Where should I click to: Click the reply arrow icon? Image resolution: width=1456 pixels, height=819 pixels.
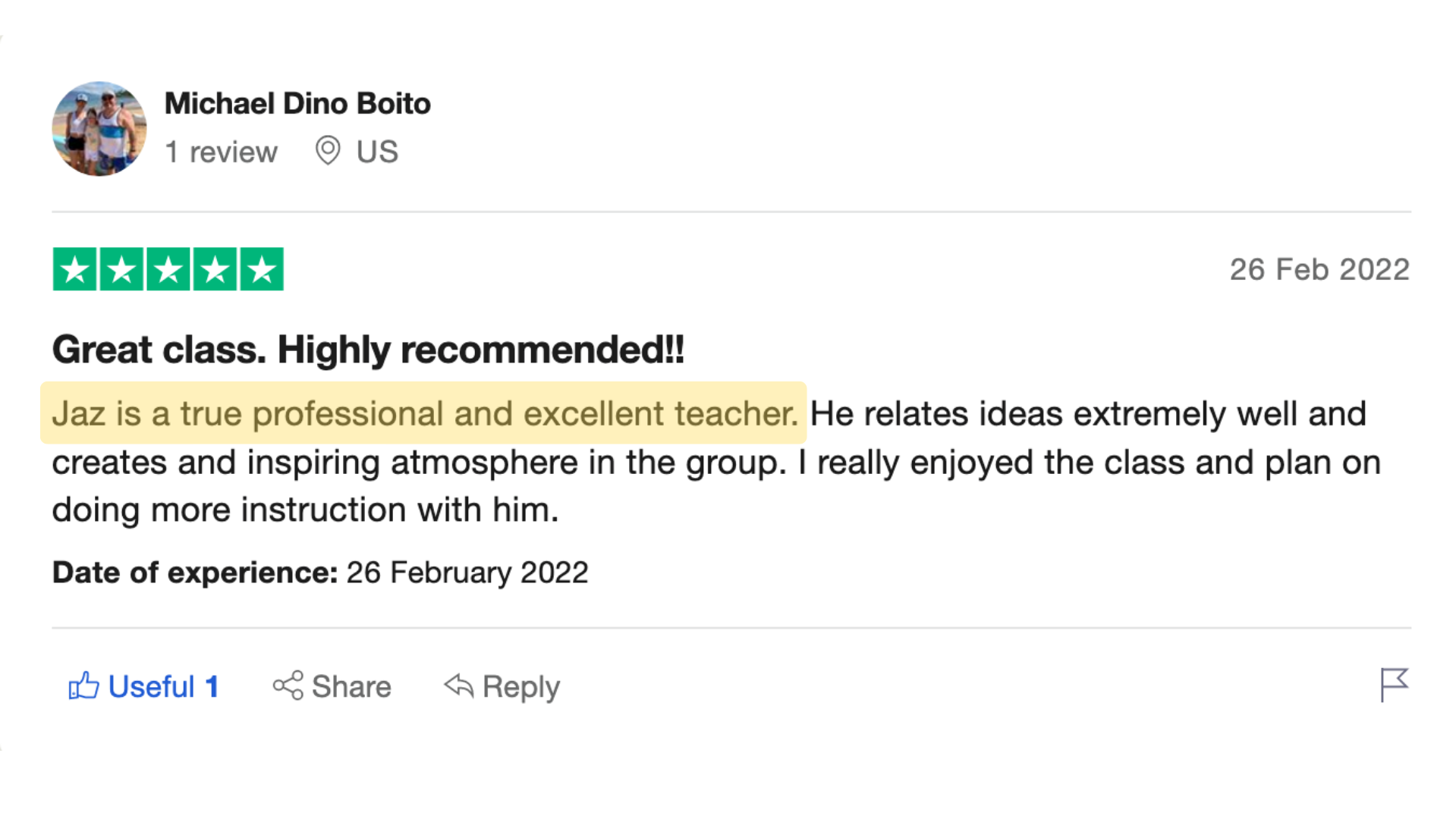tap(459, 686)
